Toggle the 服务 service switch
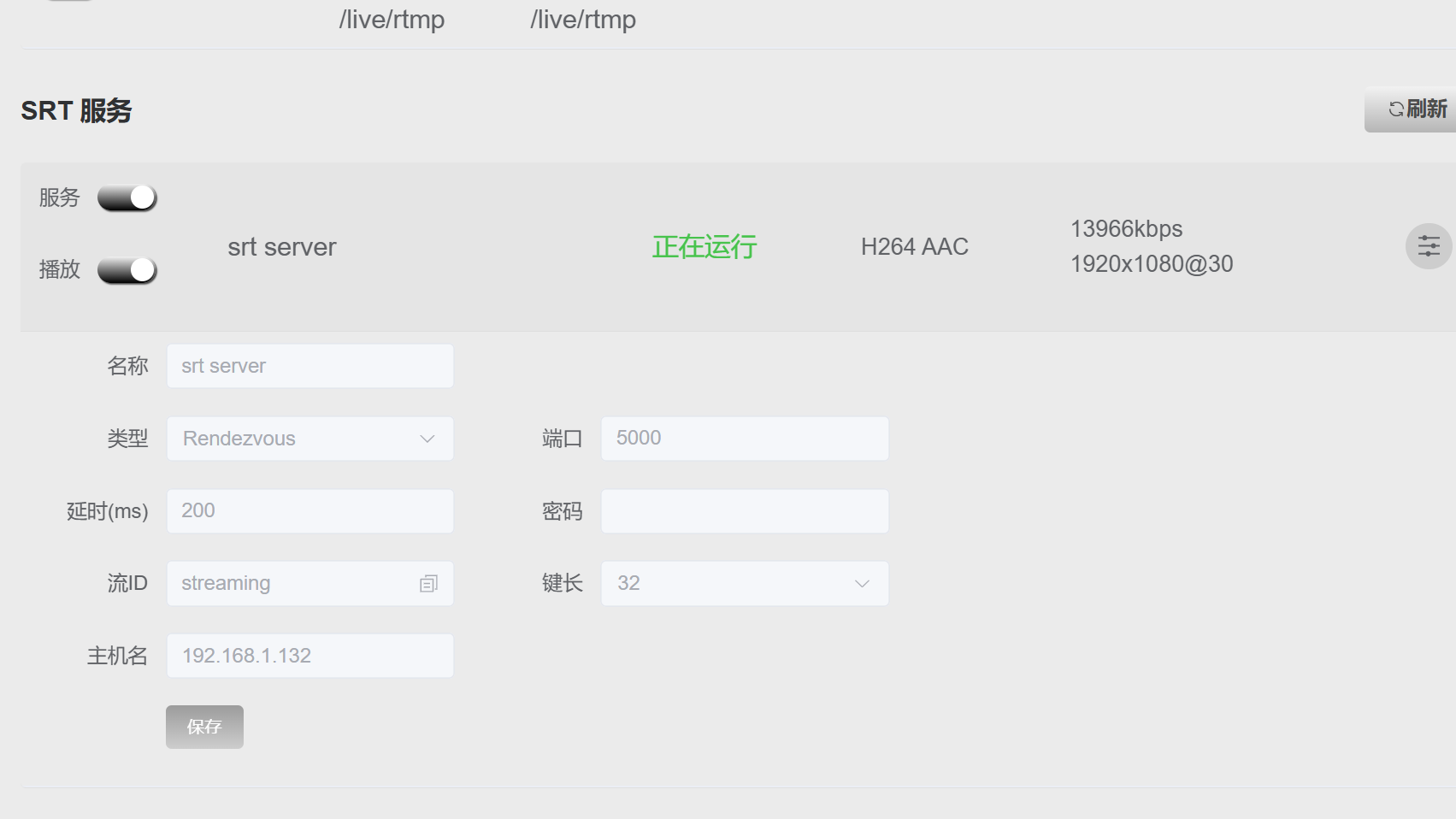Image resolution: width=1456 pixels, height=819 pixels. pos(127,197)
